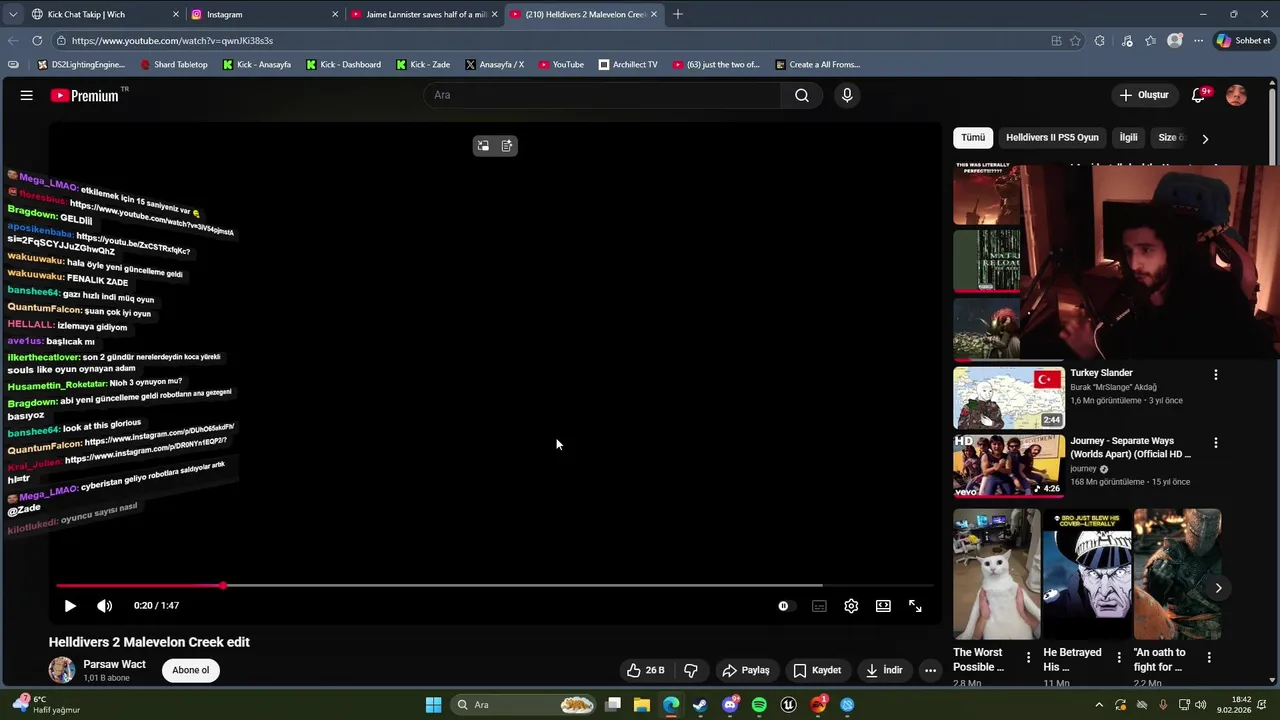Open options for An oath to fight short
This screenshot has height=720, width=1280.
tap(1209, 658)
